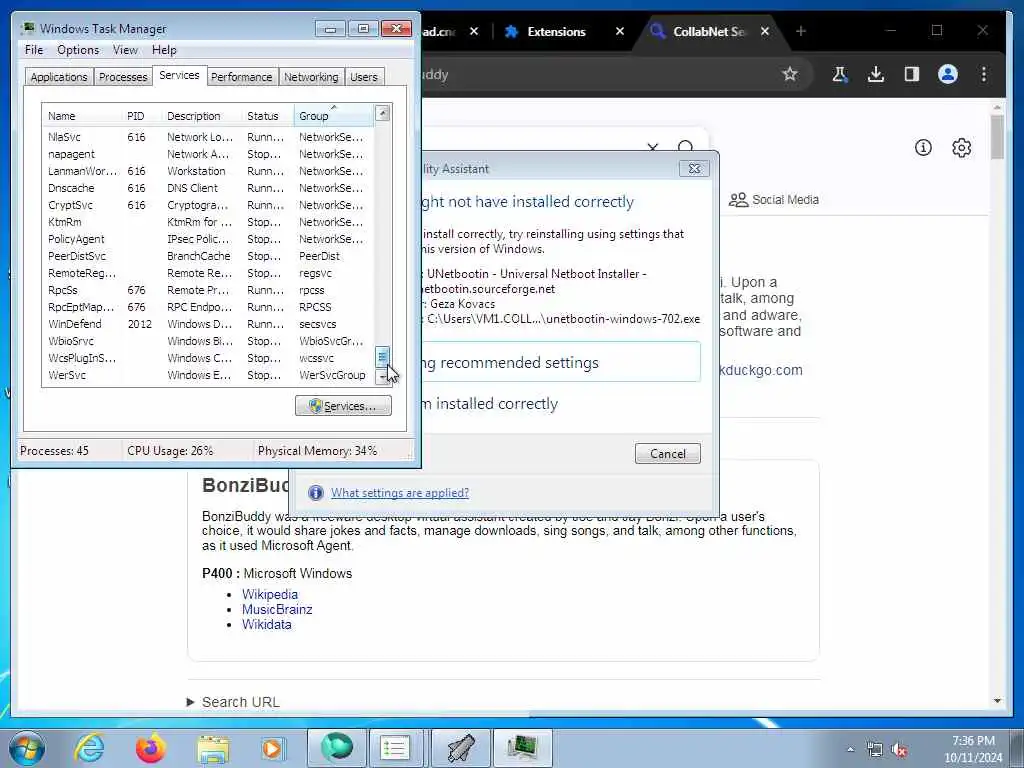Click the network tray icon
Image resolution: width=1024 pixels, height=768 pixels.
[874, 750]
